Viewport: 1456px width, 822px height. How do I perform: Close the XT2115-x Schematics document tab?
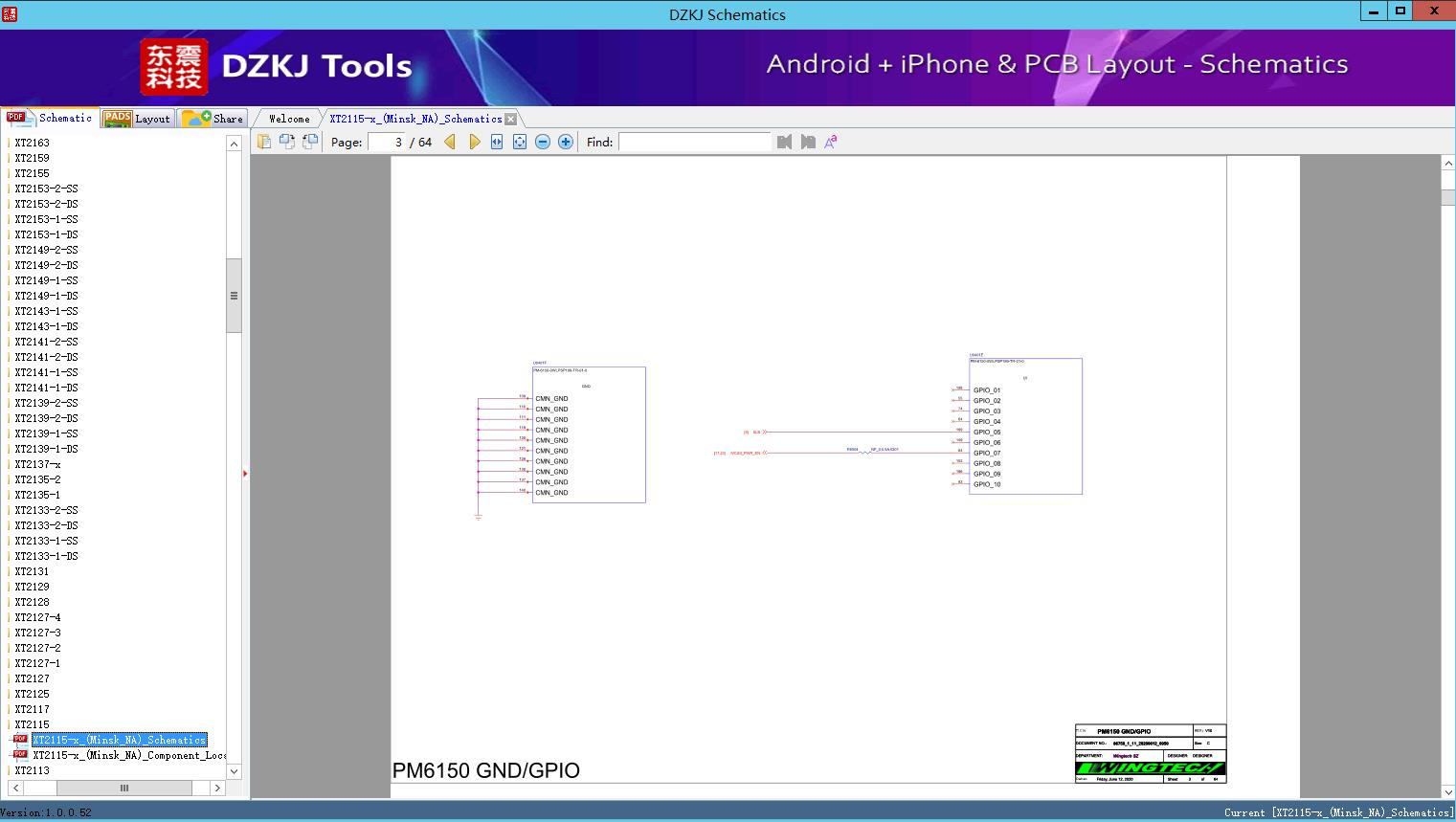pyautogui.click(x=511, y=119)
